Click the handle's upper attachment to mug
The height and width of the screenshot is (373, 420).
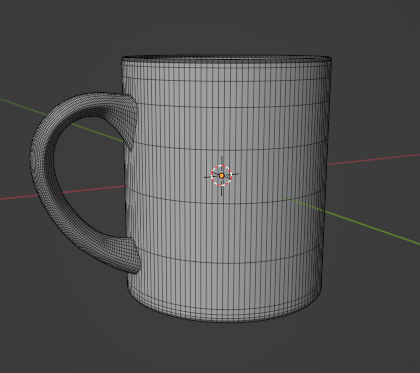click(129, 120)
